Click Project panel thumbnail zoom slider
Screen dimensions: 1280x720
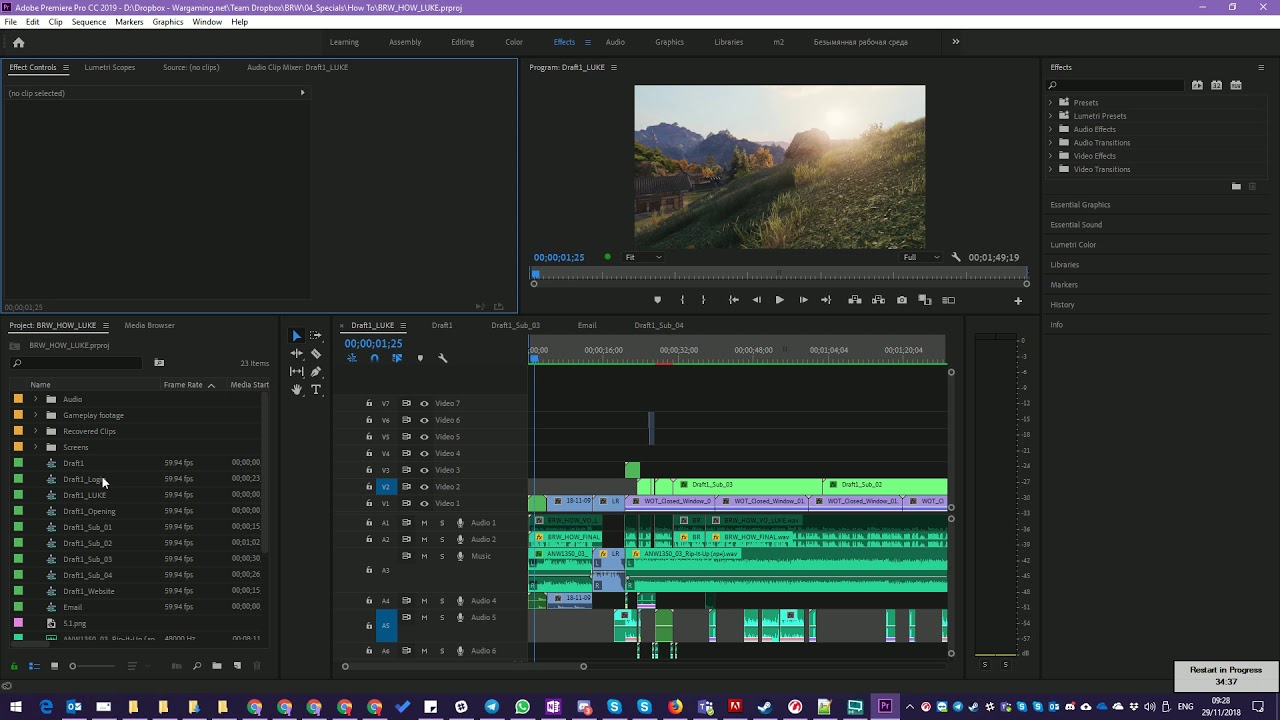coord(91,666)
